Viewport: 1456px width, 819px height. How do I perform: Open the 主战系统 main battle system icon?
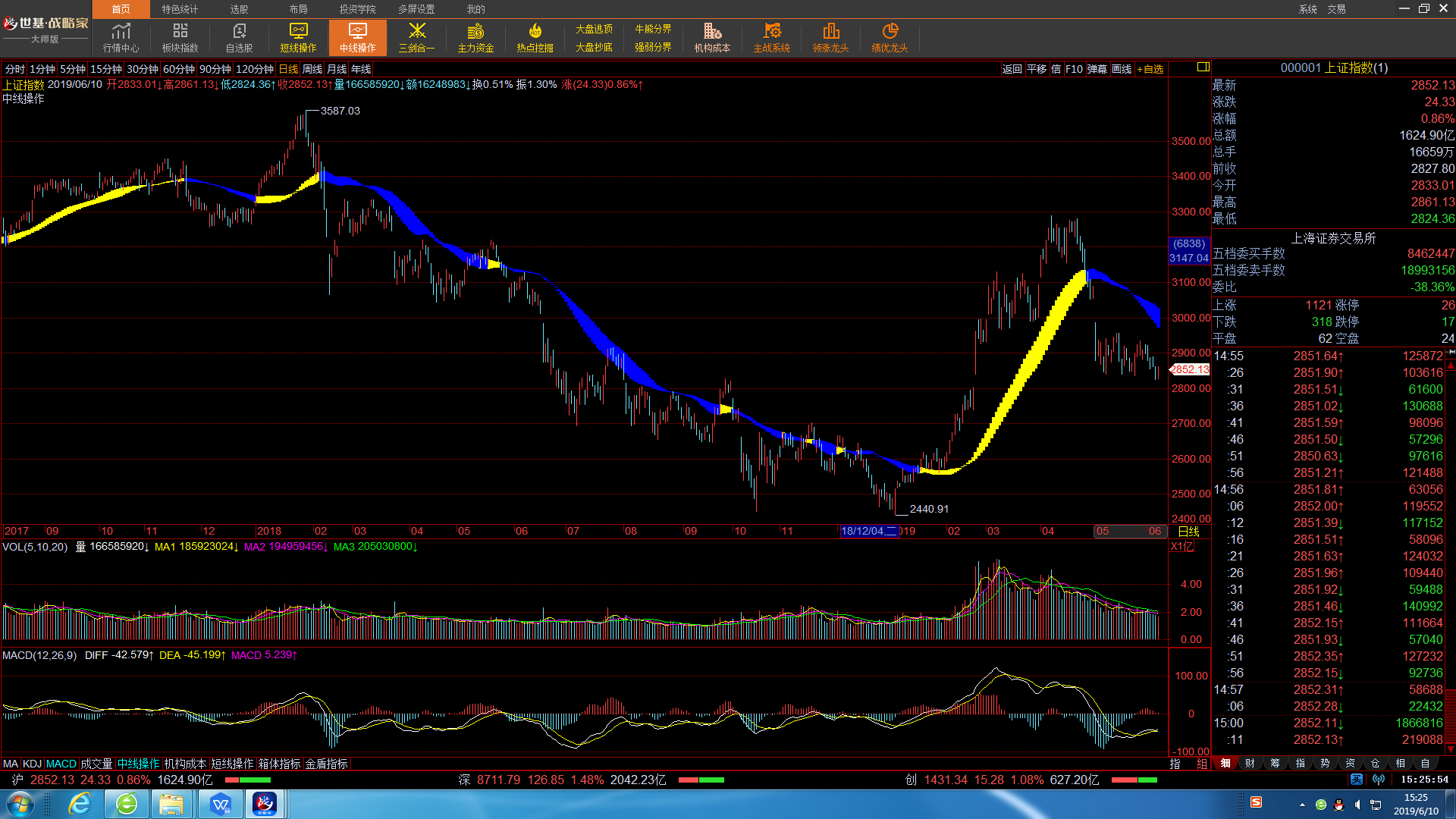[x=772, y=38]
